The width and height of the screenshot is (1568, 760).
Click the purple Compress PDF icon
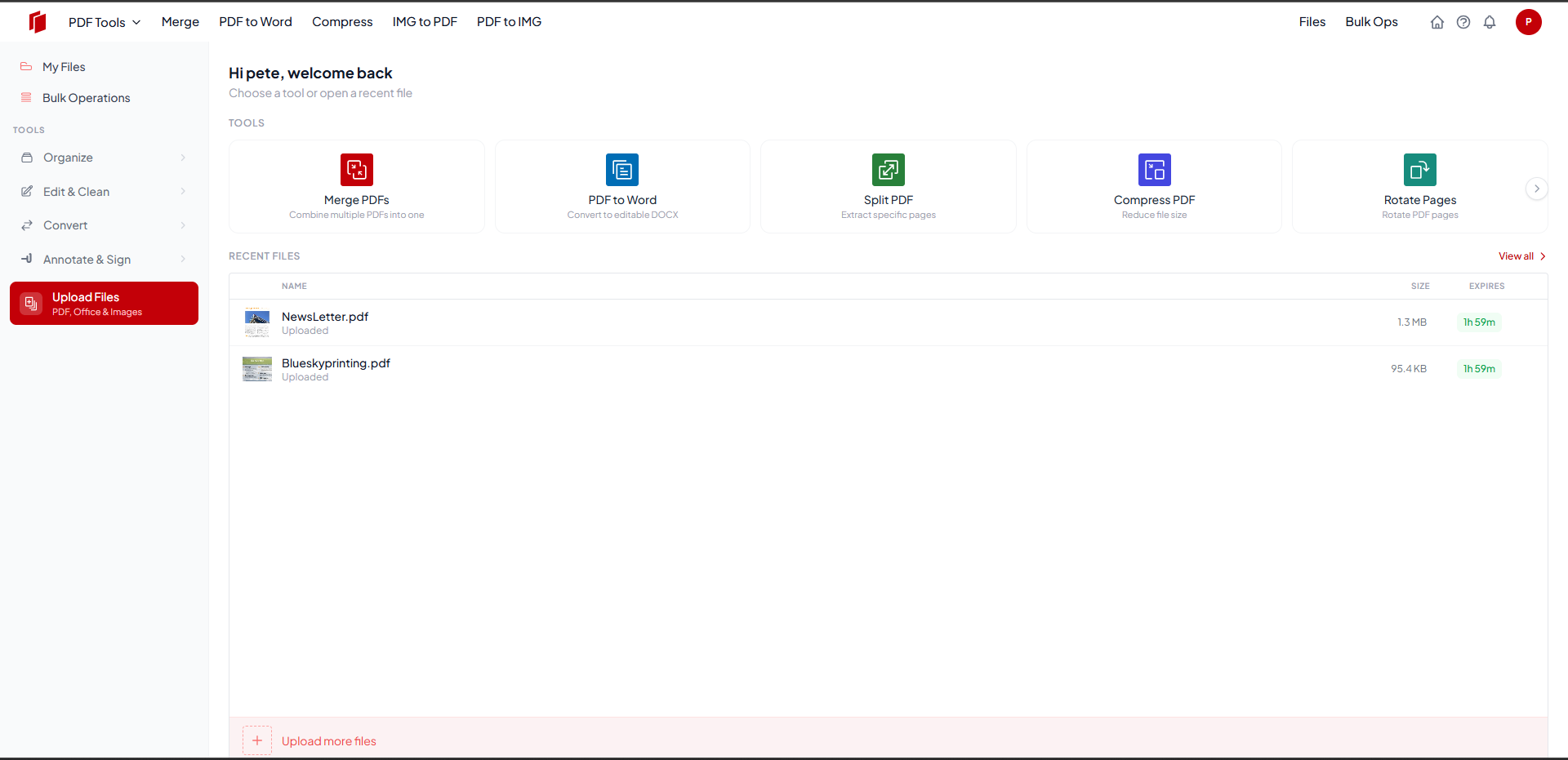(x=1155, y=170)
